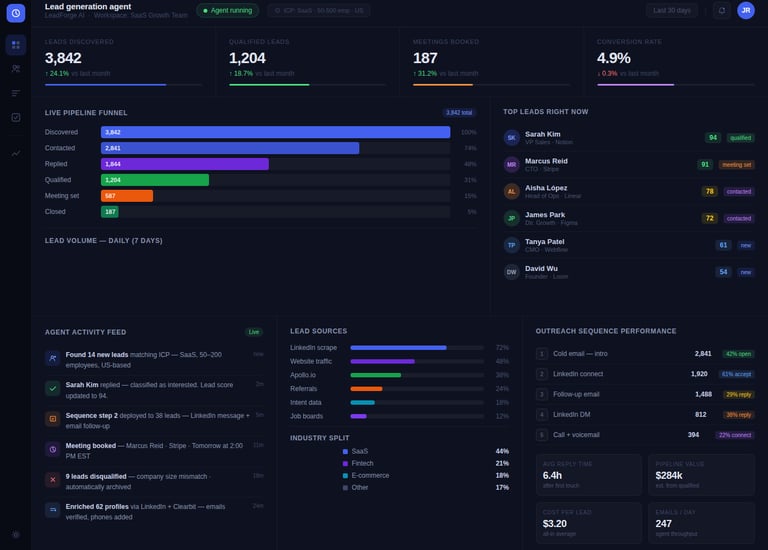This screenshot has width=768, height=550.
Task: Click Aisha López's contacted tag
Action: point(739,192)
